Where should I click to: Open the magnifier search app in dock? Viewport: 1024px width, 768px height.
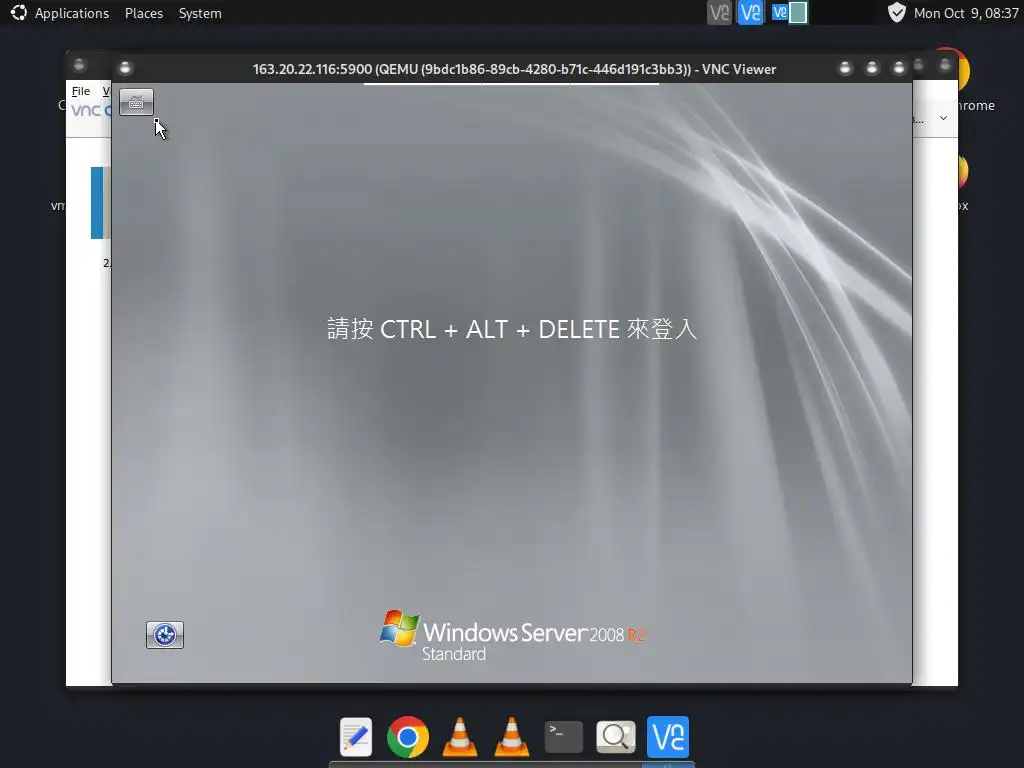[x=616, y=737]
